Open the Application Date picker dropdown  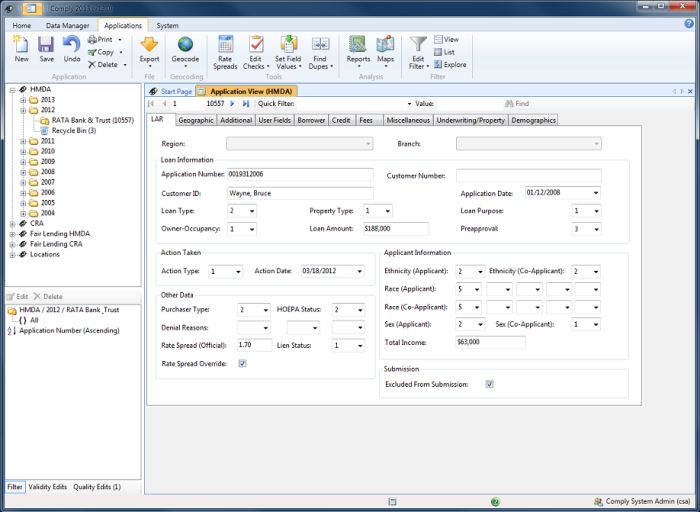[x=596, y=193]
